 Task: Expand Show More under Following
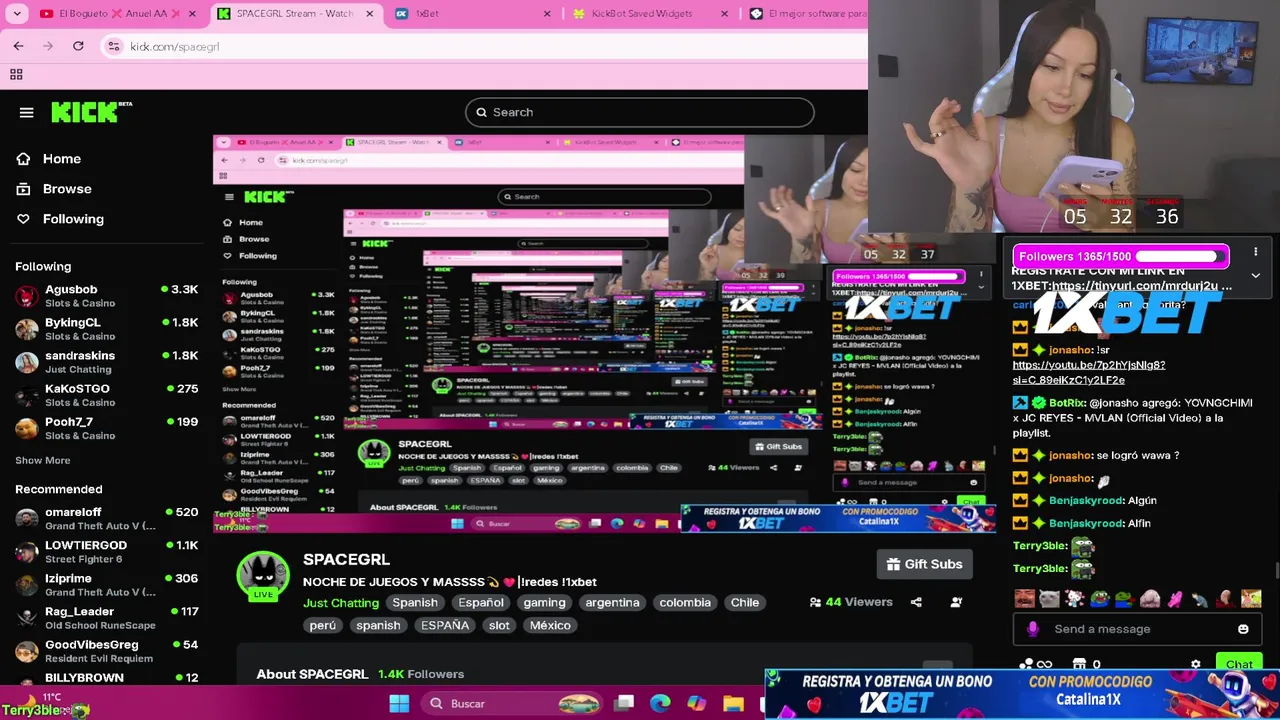click(x=43, y=460)
